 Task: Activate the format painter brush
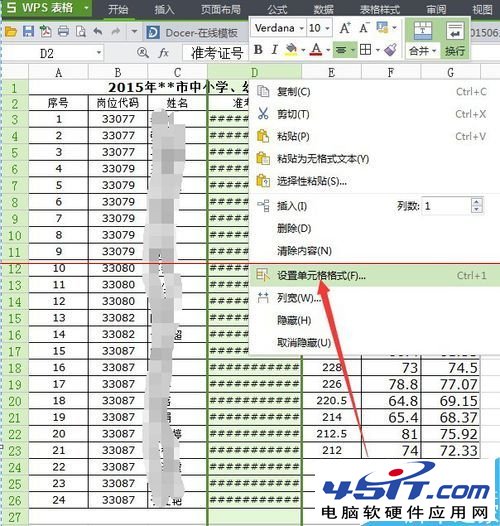390,50
